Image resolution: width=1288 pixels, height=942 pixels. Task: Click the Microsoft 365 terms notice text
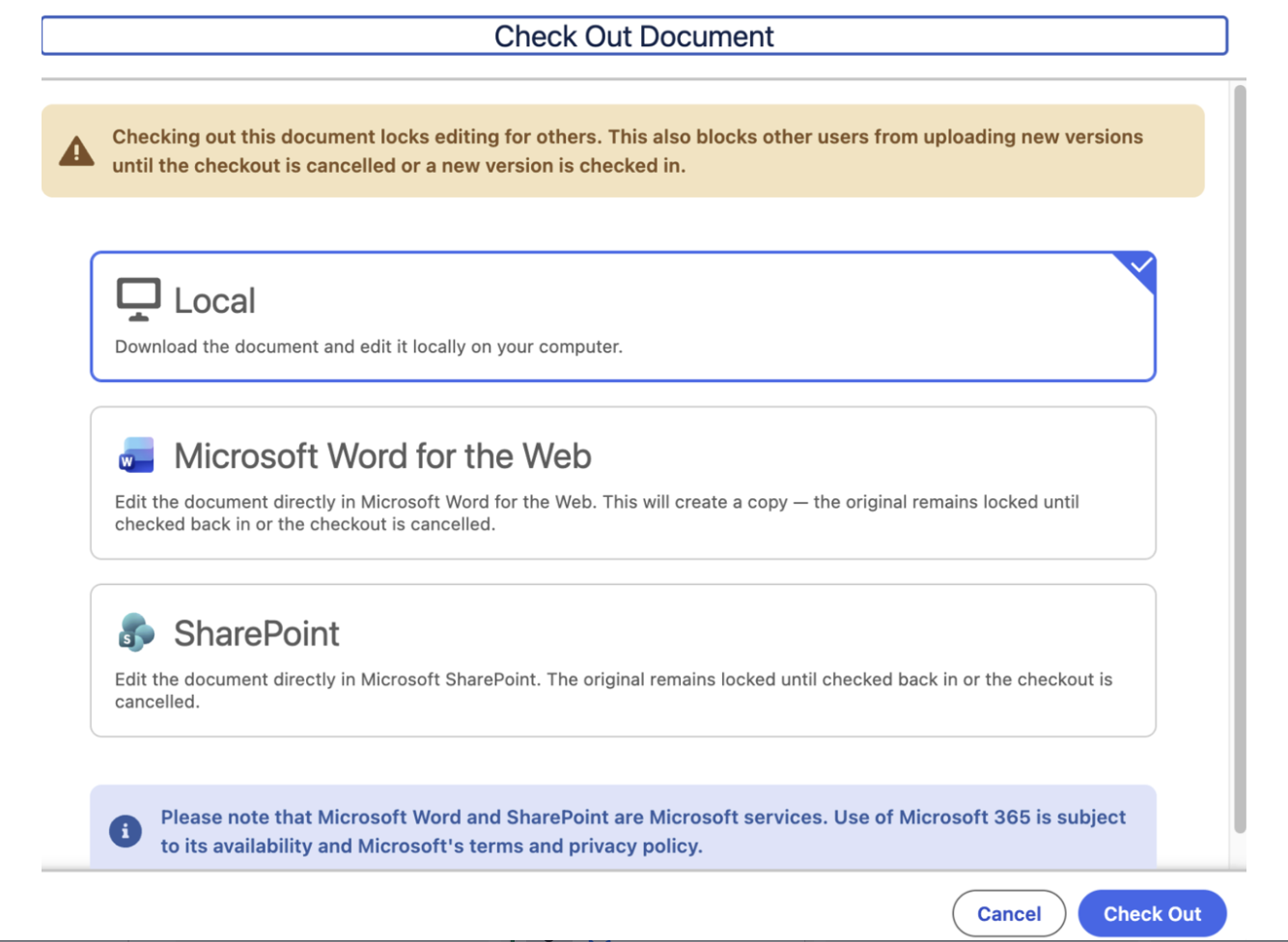[643, 831]
